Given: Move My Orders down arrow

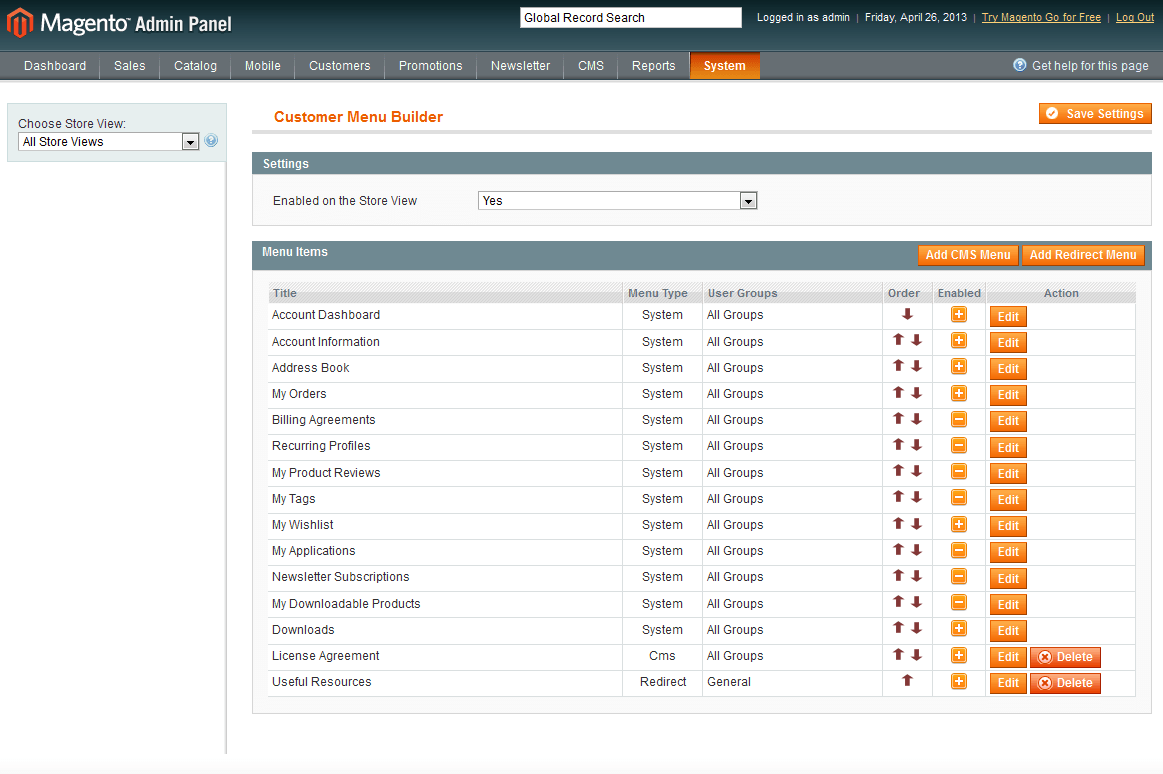Looking at the screenshot, I should tap(917, 393).
